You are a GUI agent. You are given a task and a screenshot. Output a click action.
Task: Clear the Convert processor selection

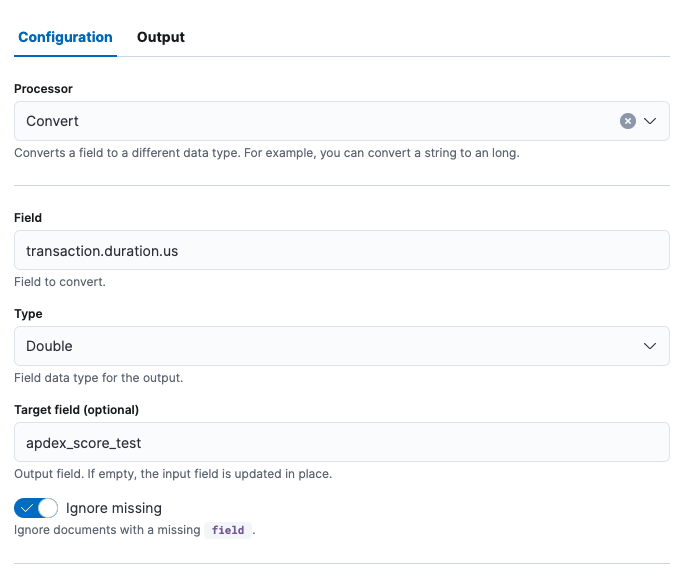[628, 121]
